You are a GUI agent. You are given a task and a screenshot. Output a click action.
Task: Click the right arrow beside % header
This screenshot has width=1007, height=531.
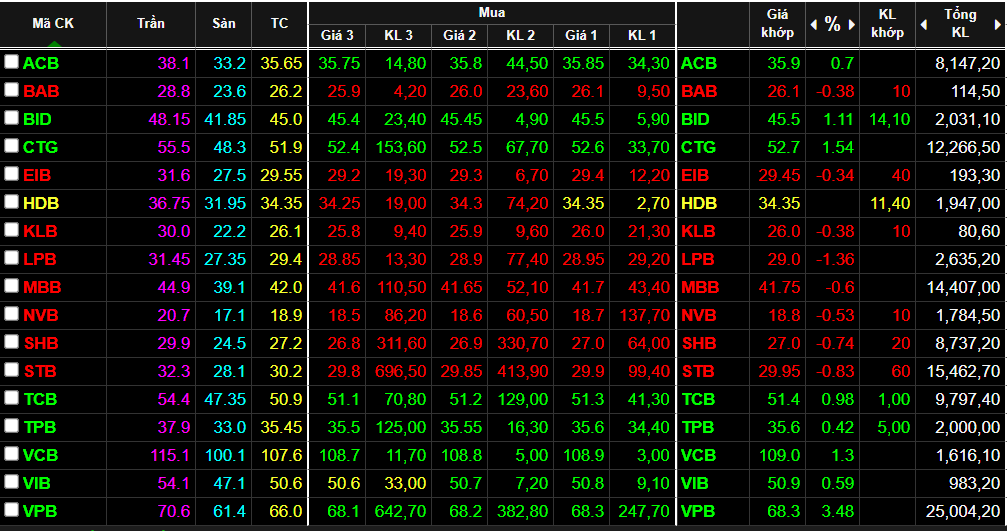(853, 24)
